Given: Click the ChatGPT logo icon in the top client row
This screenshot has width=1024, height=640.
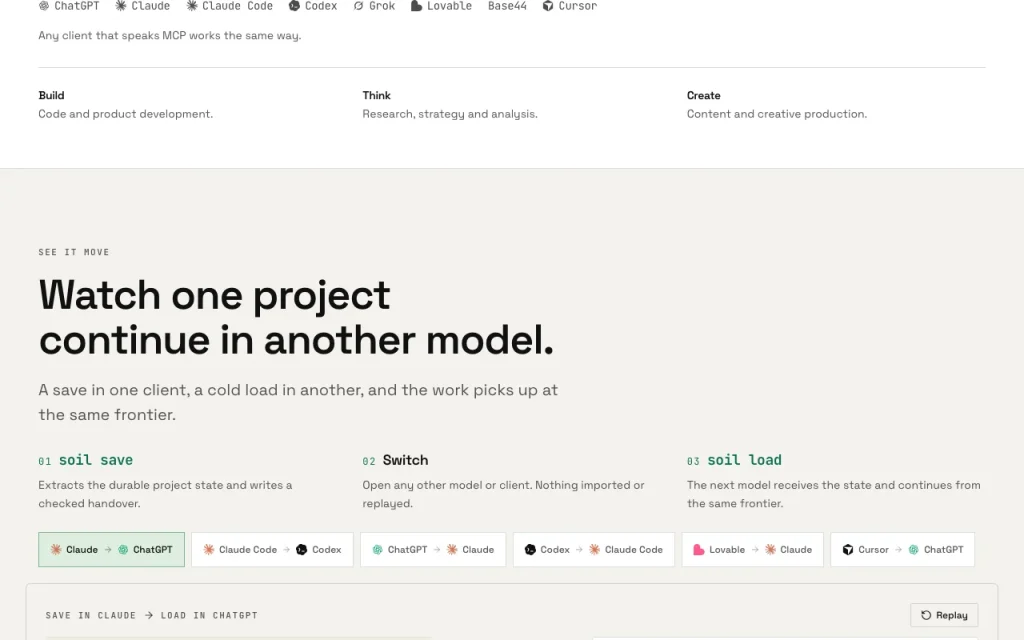Looking at the screenshot, I should click(44, 6).
